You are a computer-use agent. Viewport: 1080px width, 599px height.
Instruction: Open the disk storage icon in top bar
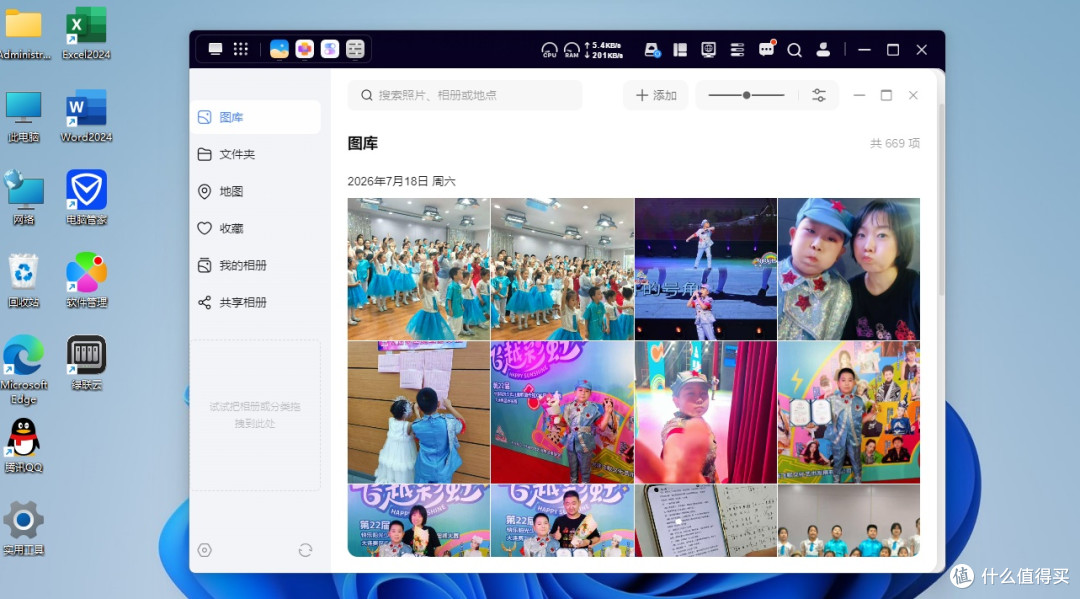pos(652,50)
